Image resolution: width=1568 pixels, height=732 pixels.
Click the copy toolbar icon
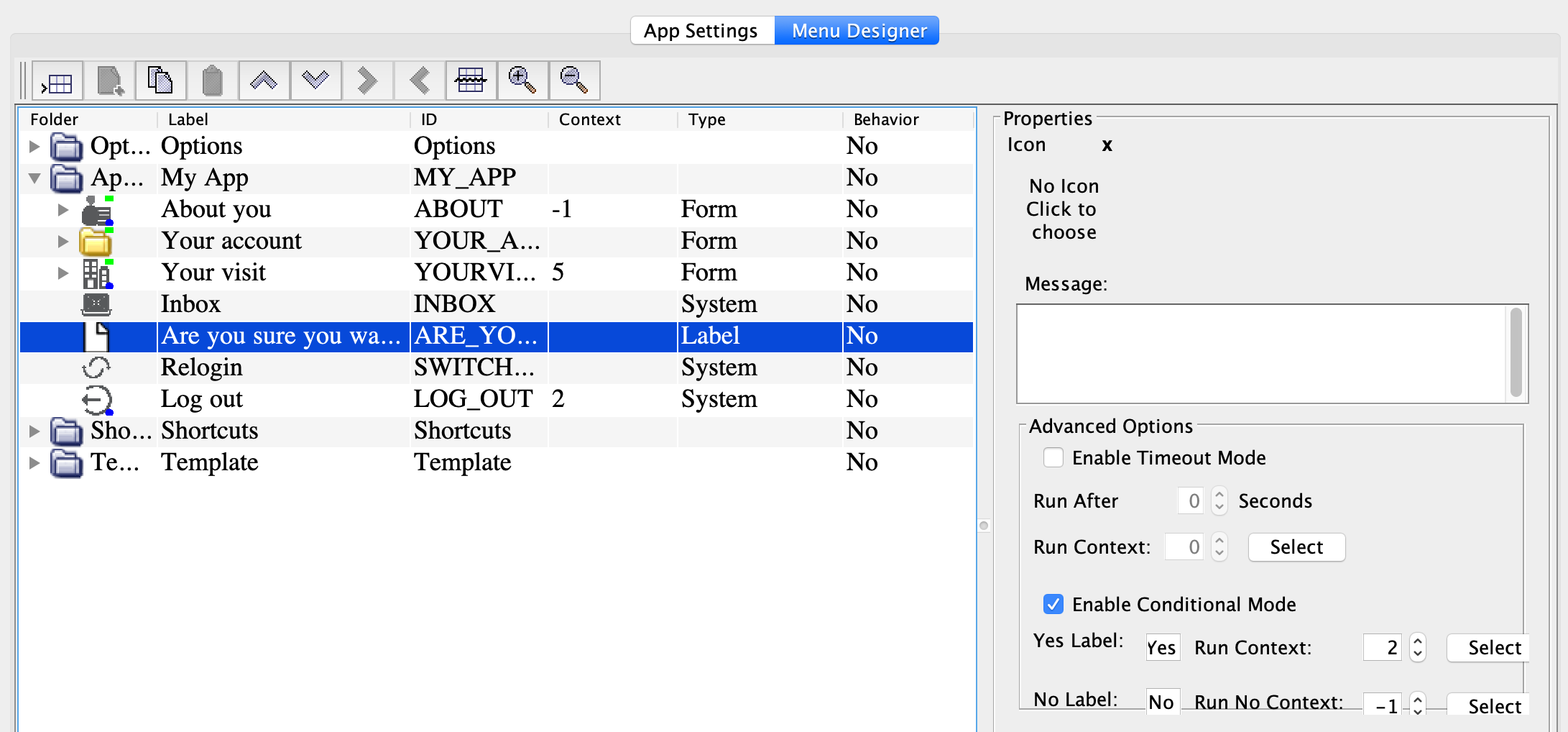point(160,81)
